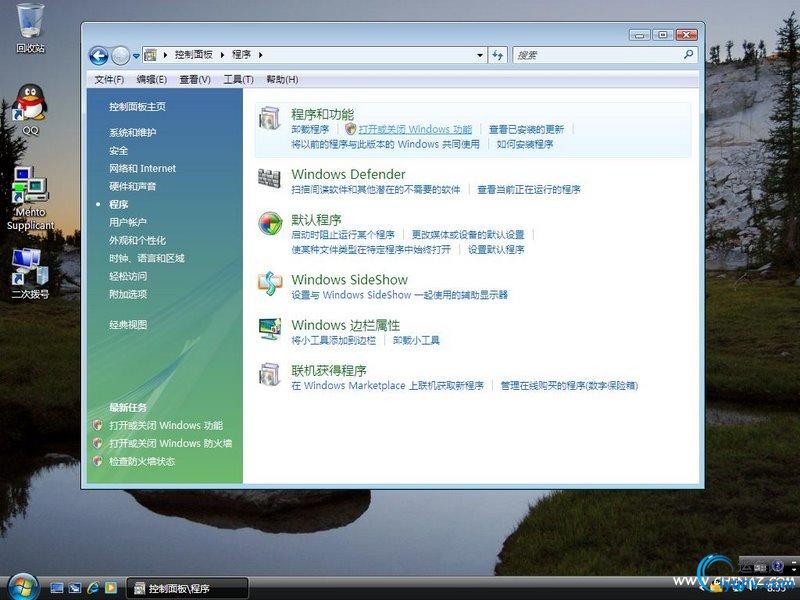Click Switch between windows quick launch icon
The height and width of the screenshot is (600, 800).
[75, 588]
